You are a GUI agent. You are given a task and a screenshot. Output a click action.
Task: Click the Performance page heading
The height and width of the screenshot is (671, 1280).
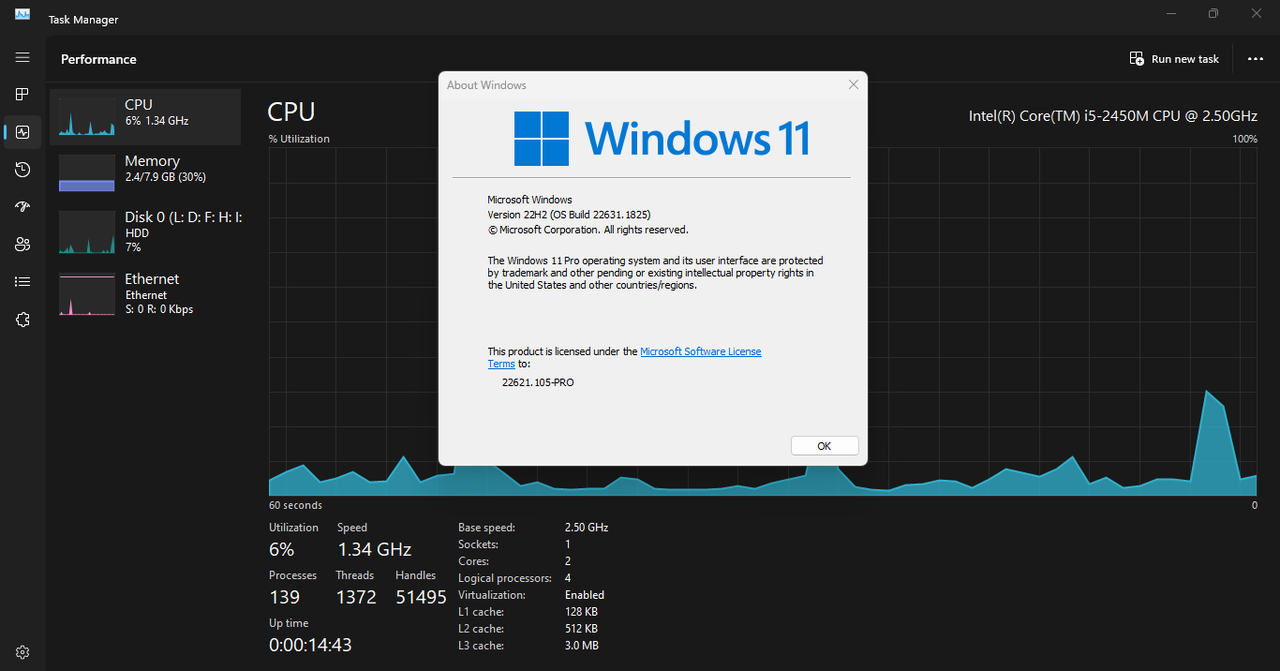98,59
